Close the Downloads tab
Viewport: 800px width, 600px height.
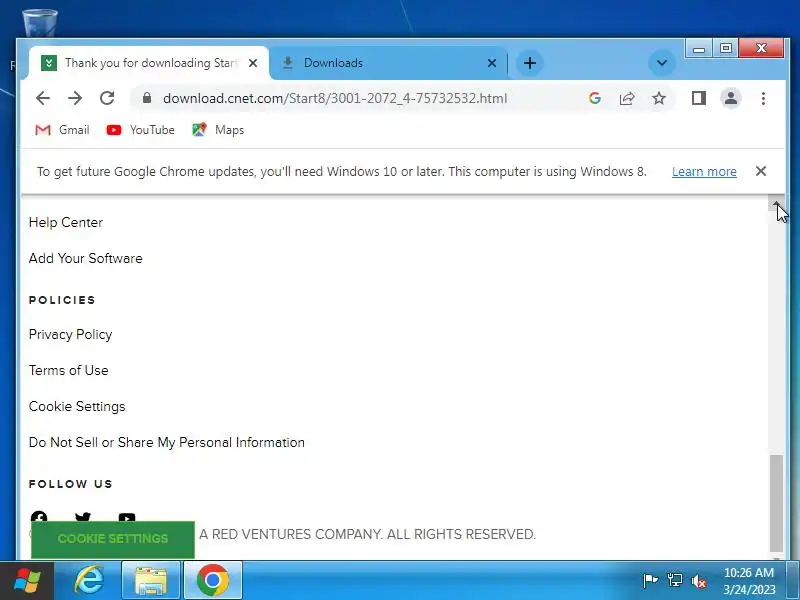(x=492, y=63)
